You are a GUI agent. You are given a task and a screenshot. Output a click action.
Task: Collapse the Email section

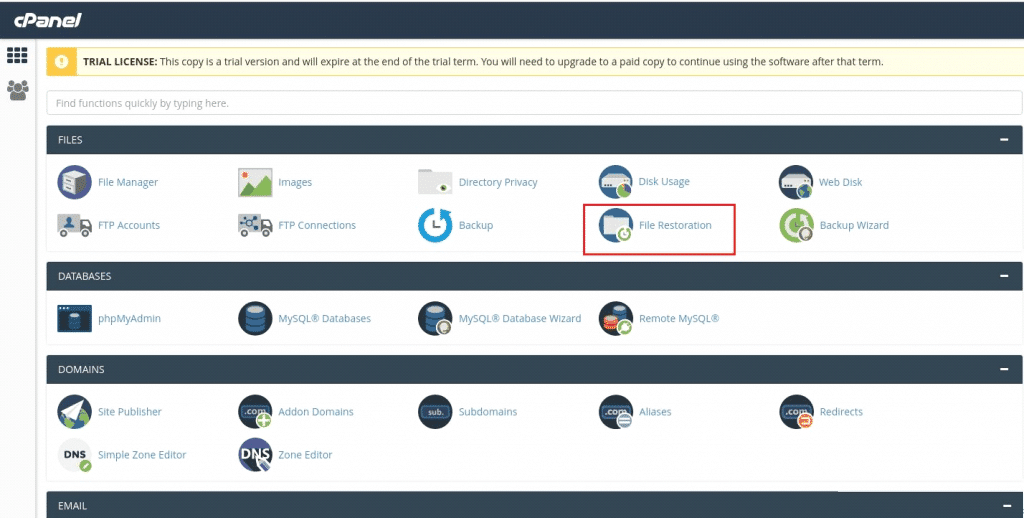coord(1003,506)
